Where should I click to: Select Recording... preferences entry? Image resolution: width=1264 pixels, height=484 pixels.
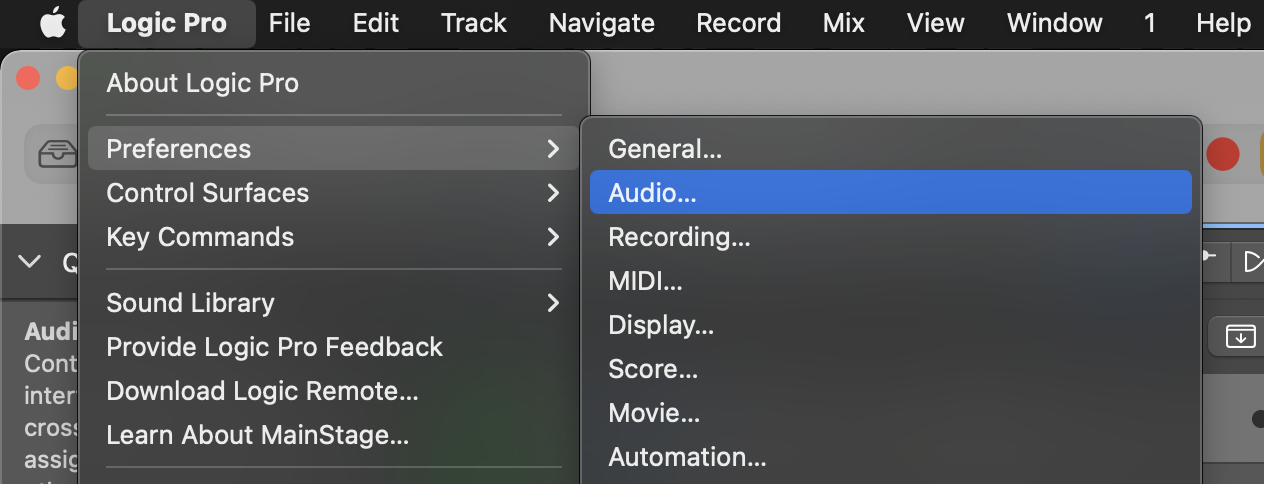(x=679, y=237)
